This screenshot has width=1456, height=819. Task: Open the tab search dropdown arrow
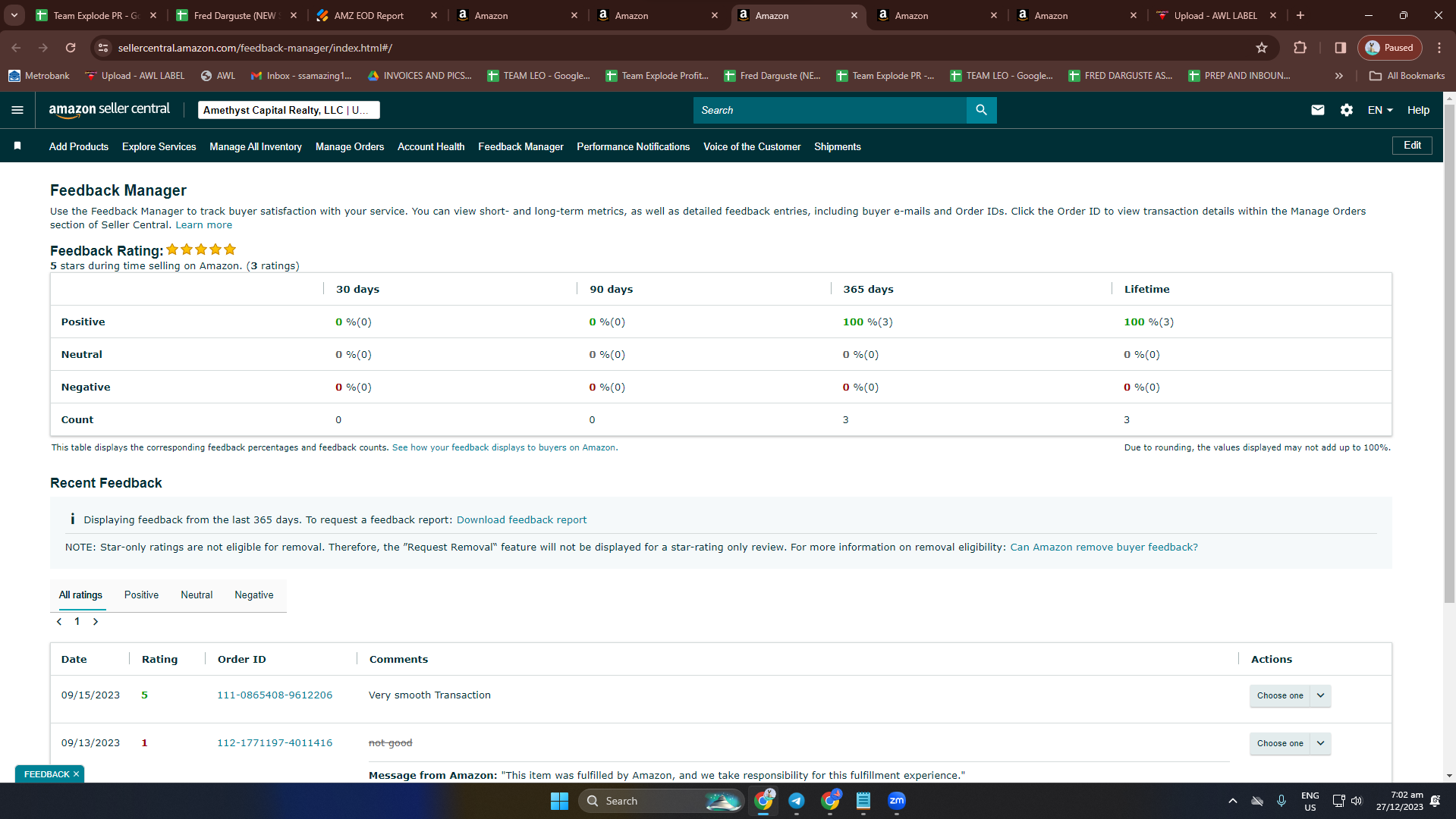pos(14,15)
